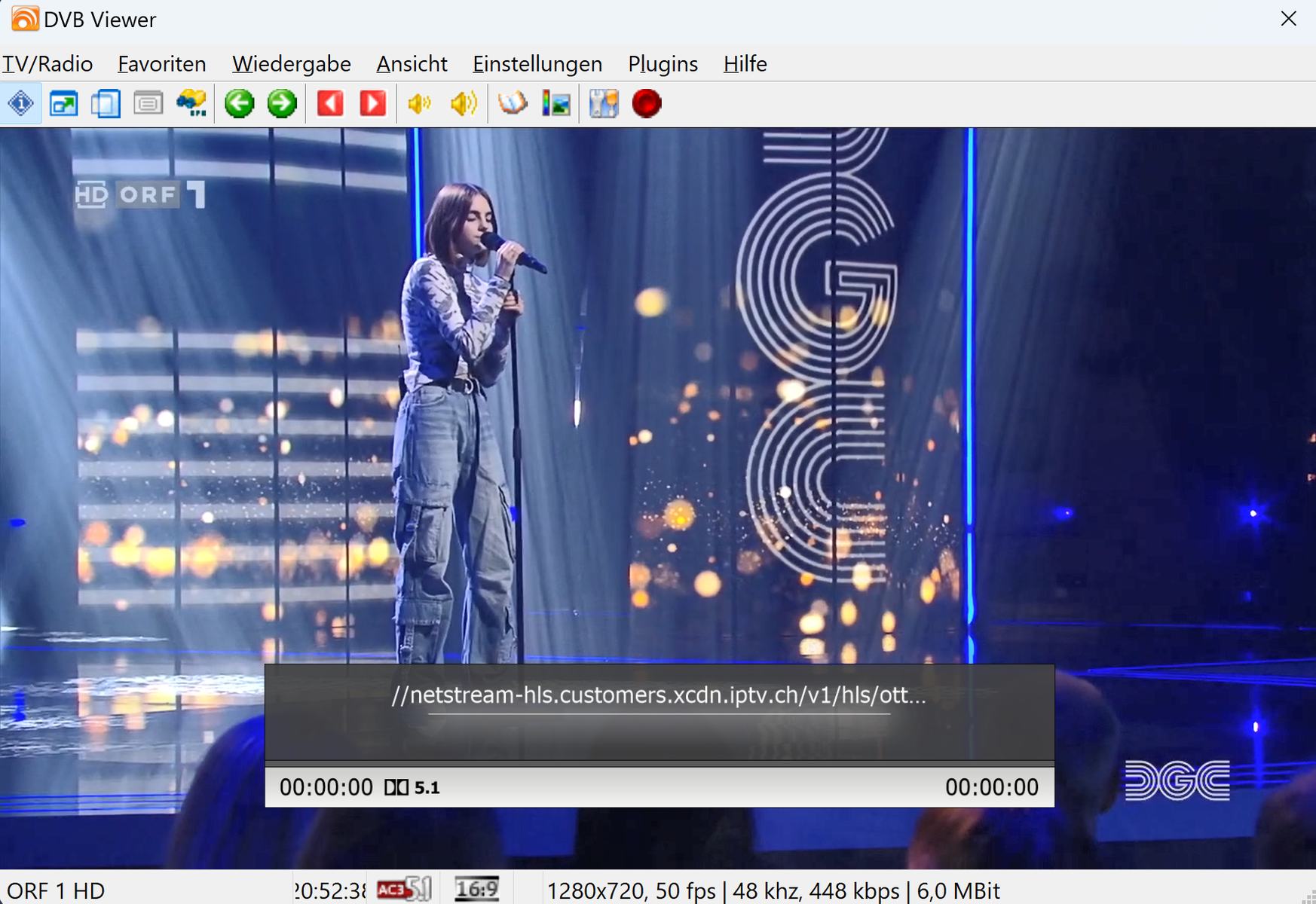Click the blue info diamond toolbar icon
Image resolution: width=1316 pixels, height=904 pixels.
tap(21, 103)
